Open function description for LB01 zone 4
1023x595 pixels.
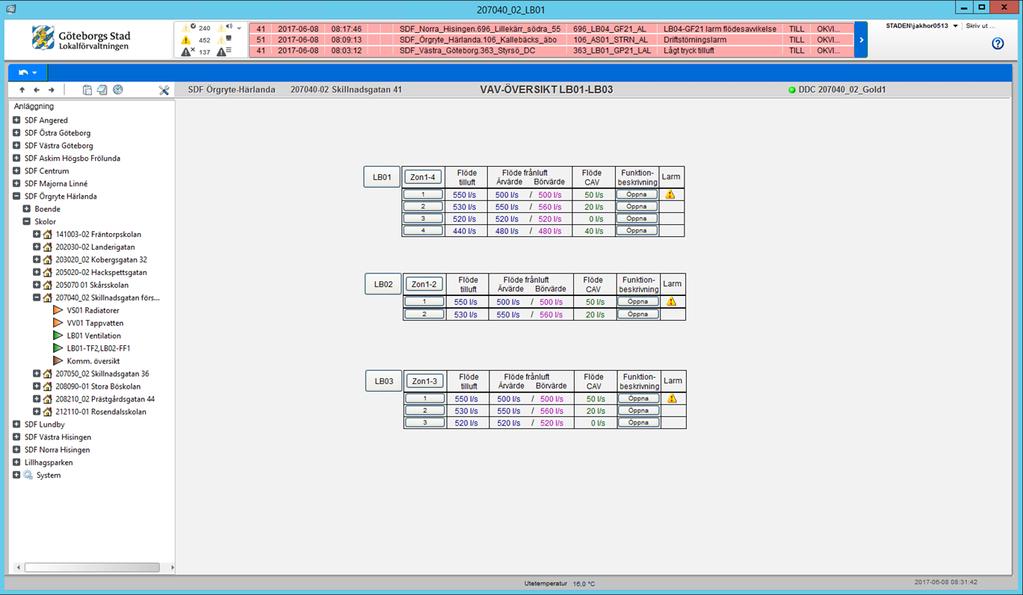637,230
